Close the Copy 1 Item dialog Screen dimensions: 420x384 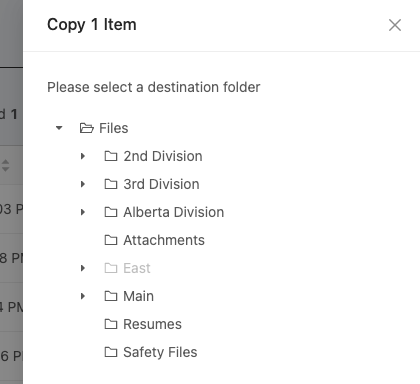[x=395, y=25]
